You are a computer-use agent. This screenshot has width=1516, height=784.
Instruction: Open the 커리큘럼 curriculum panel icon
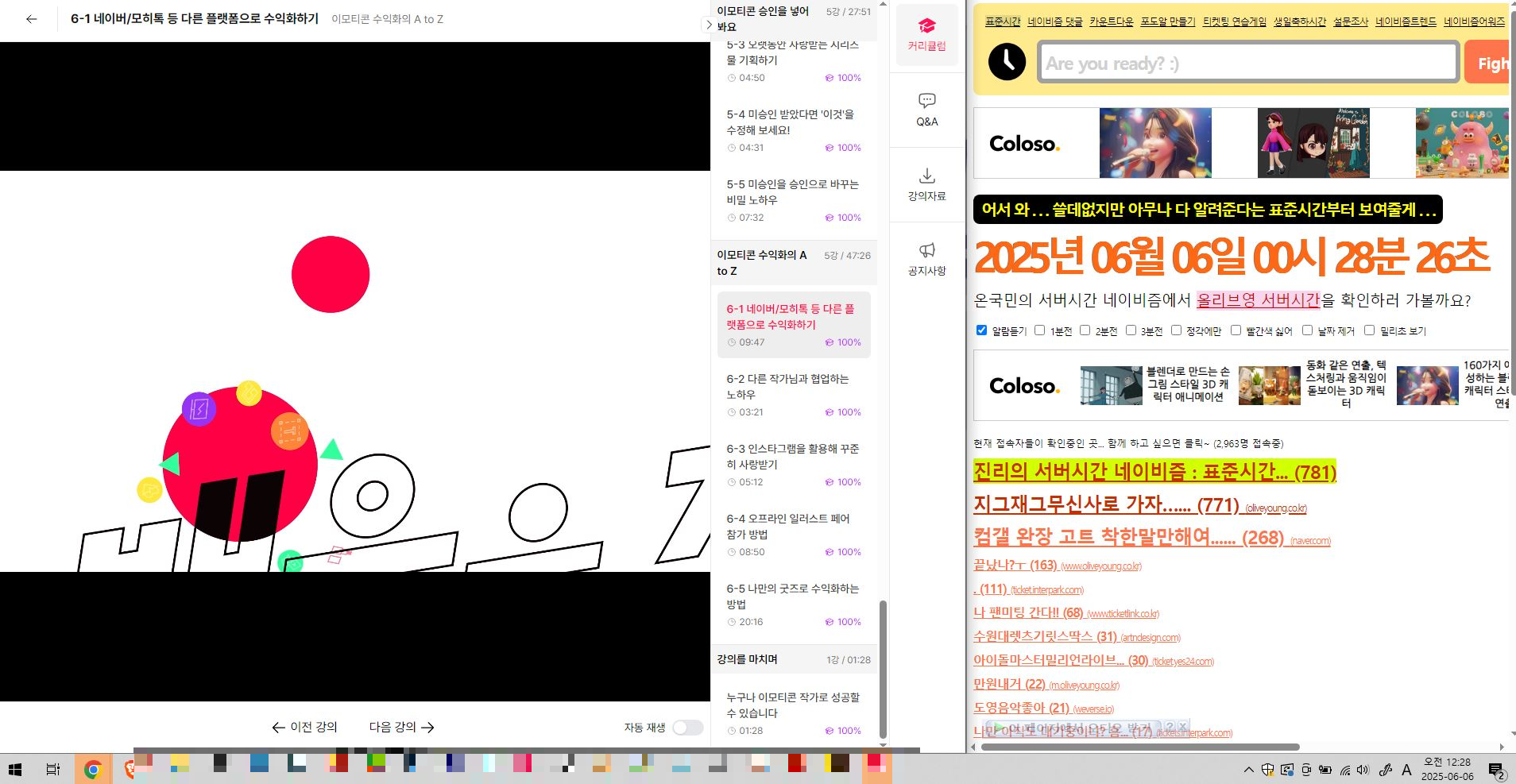(926, 35)
